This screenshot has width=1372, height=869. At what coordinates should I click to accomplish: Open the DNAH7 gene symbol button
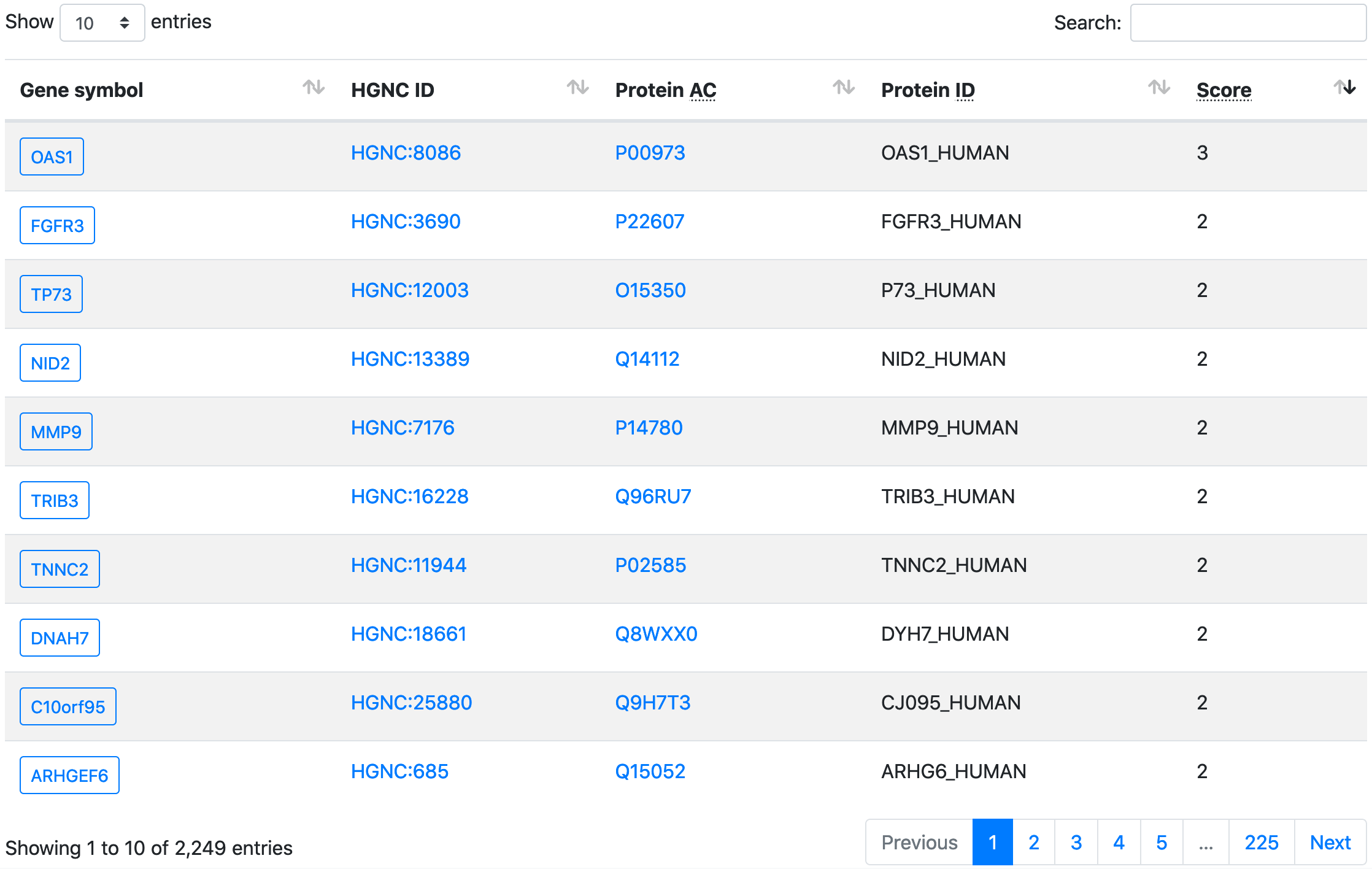[60, 638]
